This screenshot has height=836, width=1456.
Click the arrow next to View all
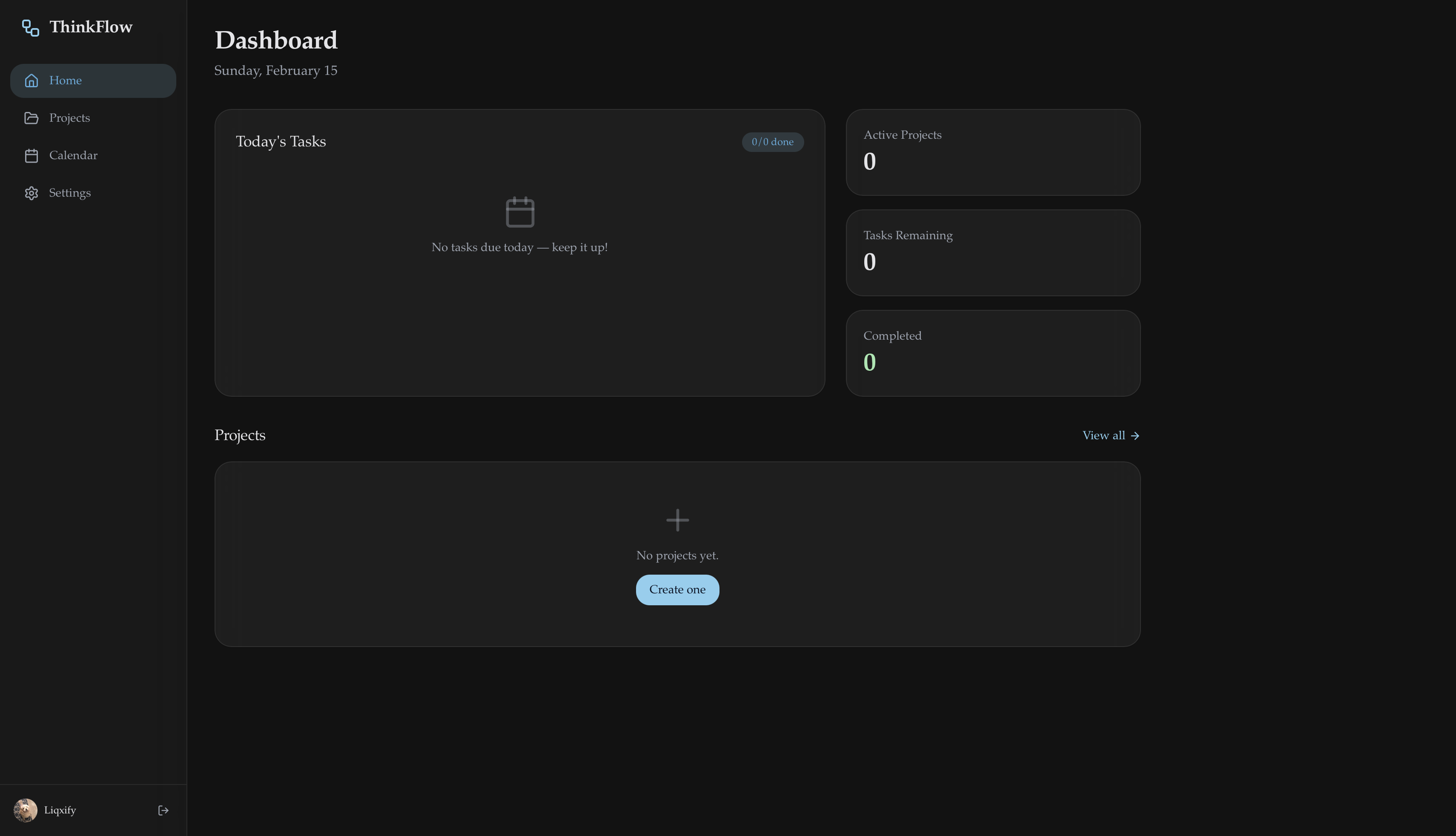(x=1135, y=436)
